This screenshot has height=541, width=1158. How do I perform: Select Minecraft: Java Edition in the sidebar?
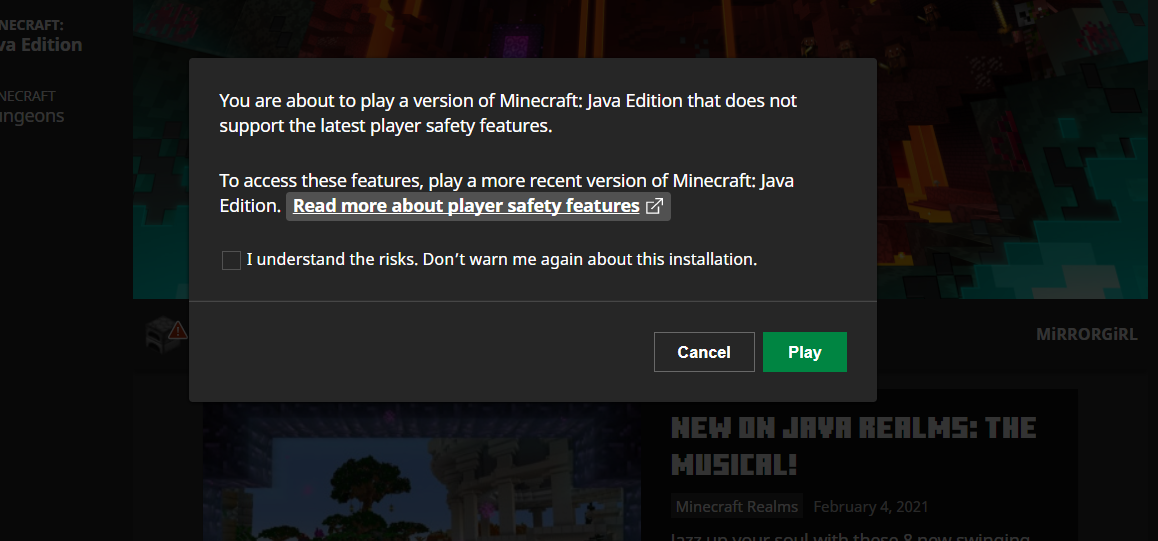pyautogui.click(x=41, y=35)
